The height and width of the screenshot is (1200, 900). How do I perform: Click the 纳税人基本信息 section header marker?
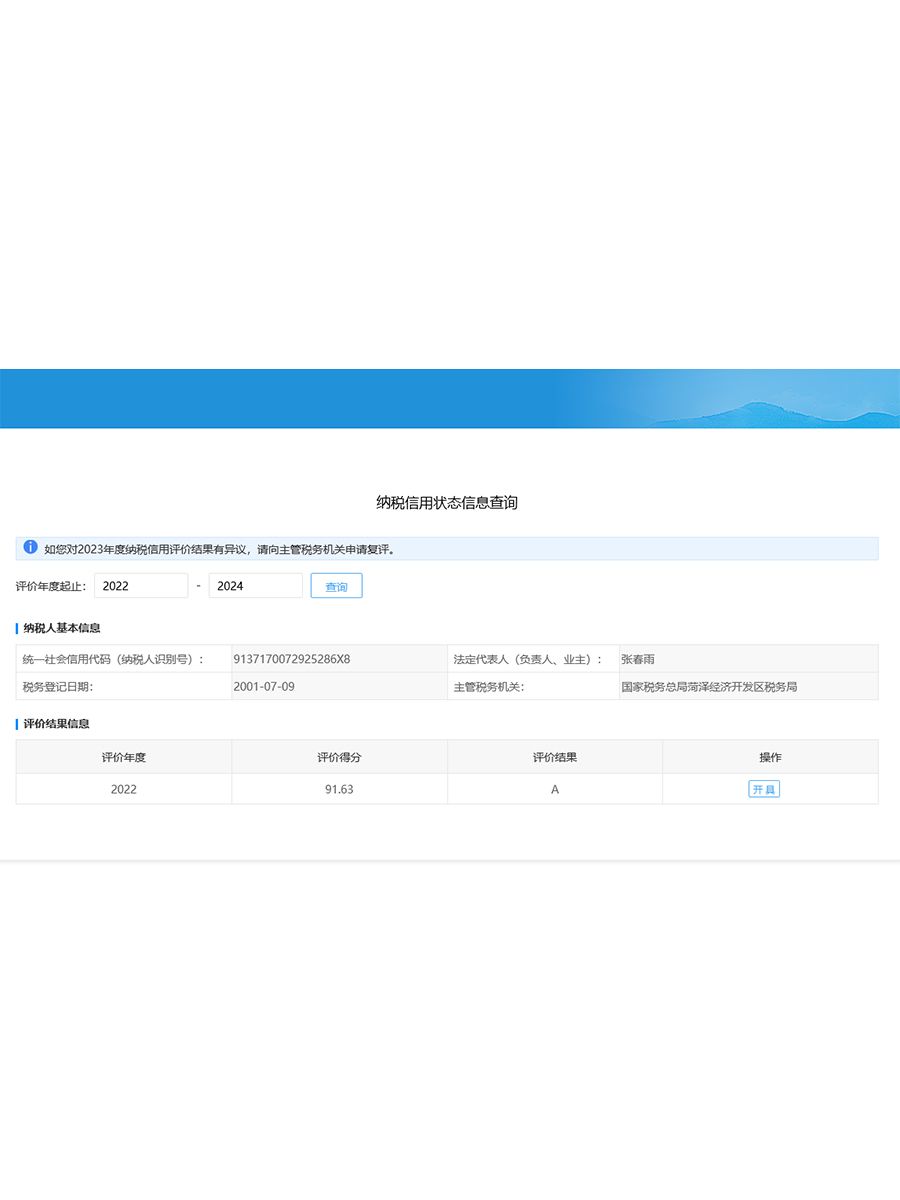(16, 628)
